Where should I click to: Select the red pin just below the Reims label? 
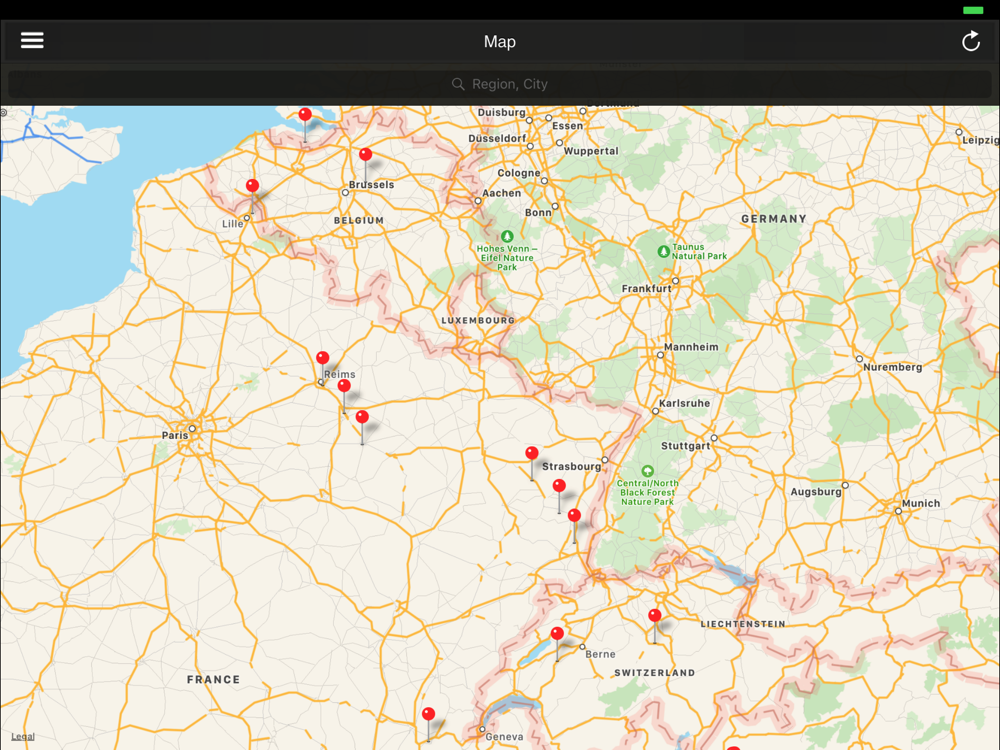344,385
